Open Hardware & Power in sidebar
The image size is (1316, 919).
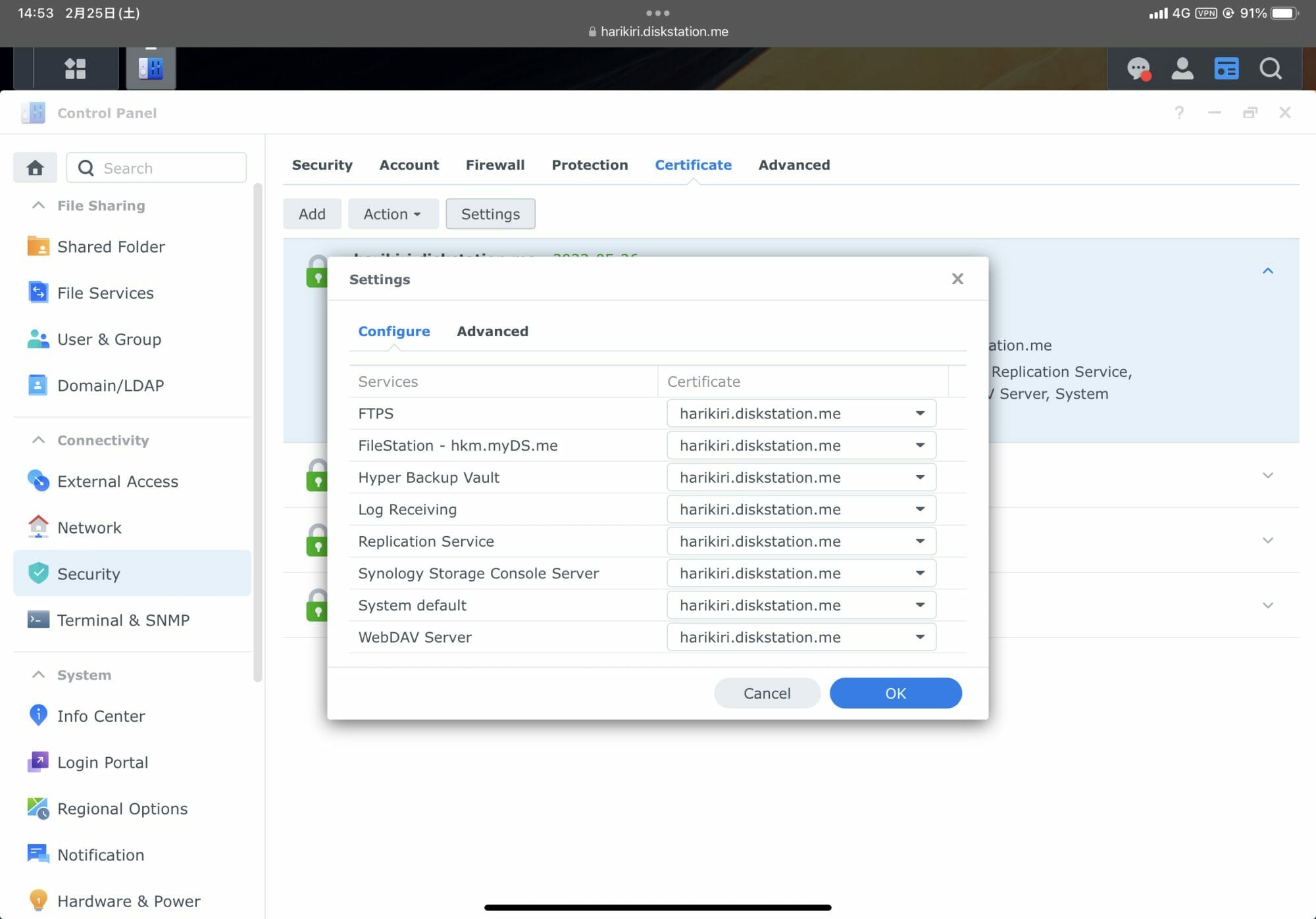click(132, 901)
